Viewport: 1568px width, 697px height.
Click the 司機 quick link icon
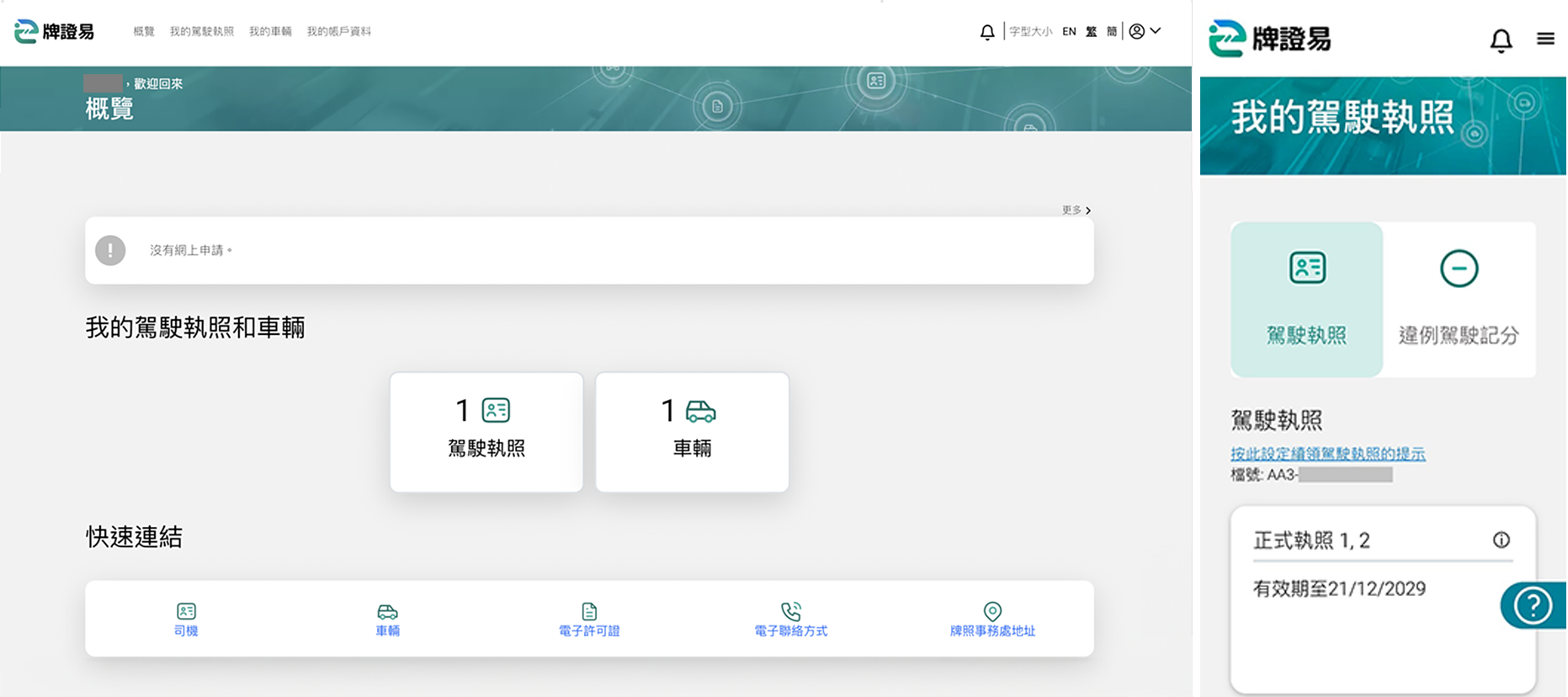[186, 610]
